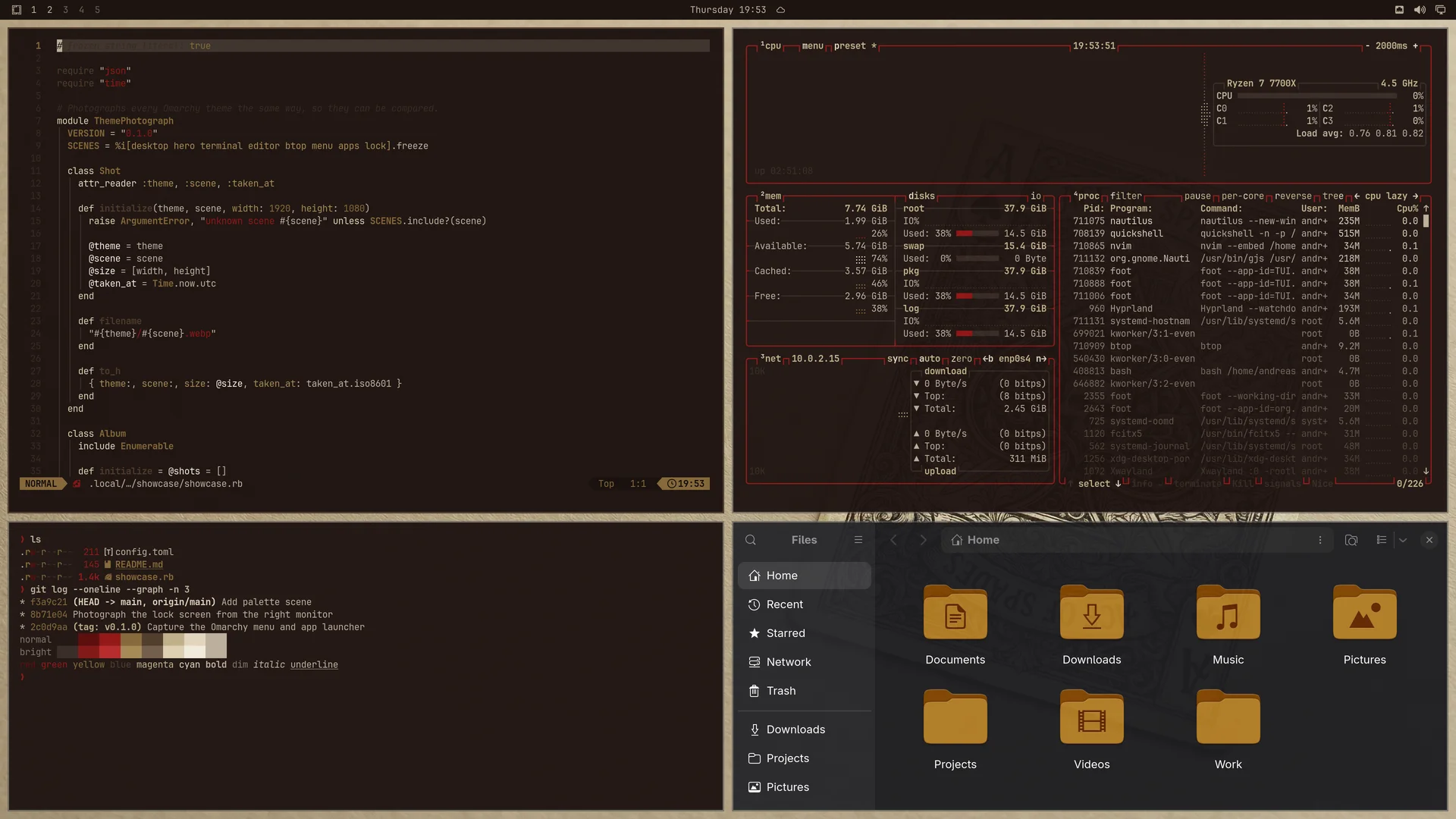
Task: Open the Pictures folder in the grid
Action: pos(1364,613)
